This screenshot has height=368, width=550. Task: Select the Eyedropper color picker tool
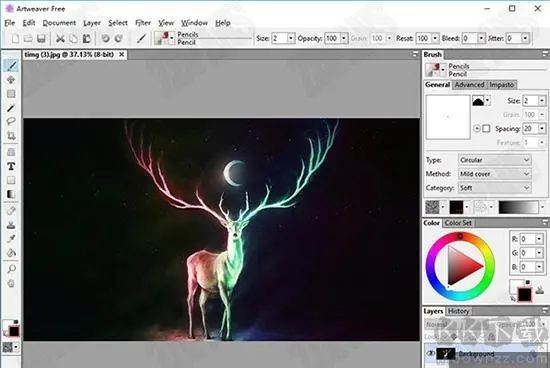click(x=11, y=239)
